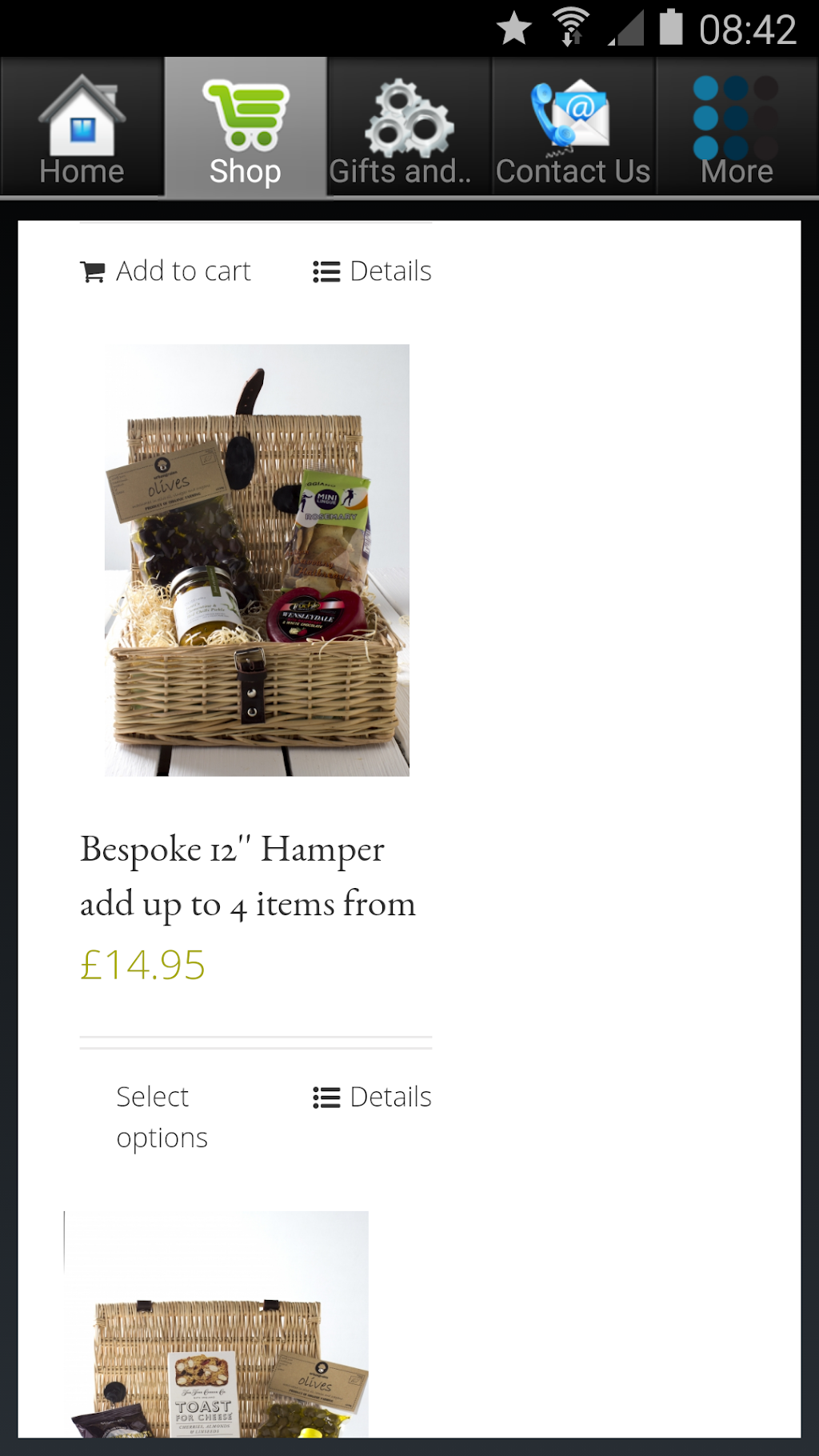Image resolution: width=819 pixels, height=1456 pixels.
Task: Tap the hamper with olives product image
Action: (x=257, y=560)
